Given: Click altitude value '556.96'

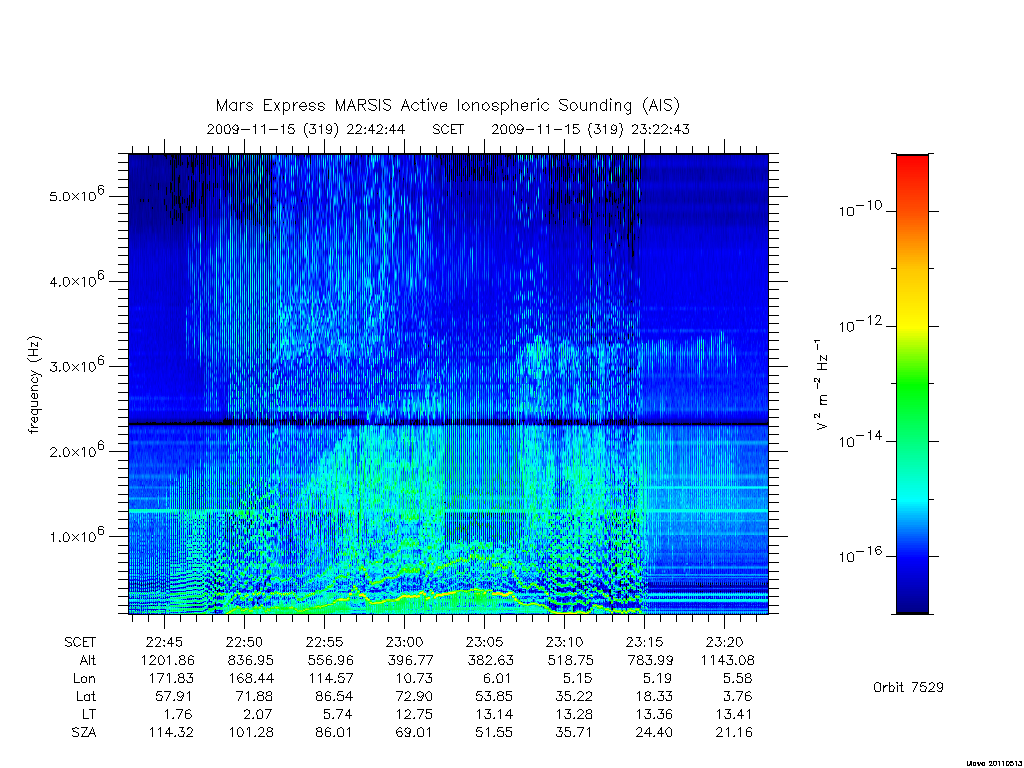Looking at the screenshot, I should pos(330,660).
